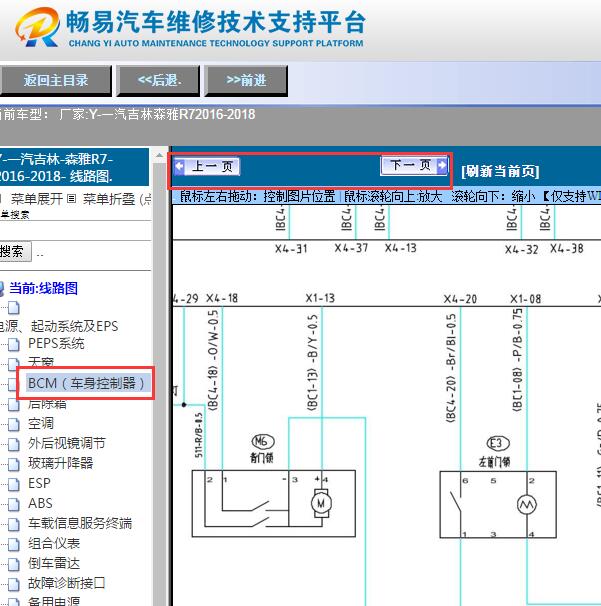Click the X4-32 connector label in diagram
The height and width of the screenshot is (606, 601).
click(x=521, y=250)
